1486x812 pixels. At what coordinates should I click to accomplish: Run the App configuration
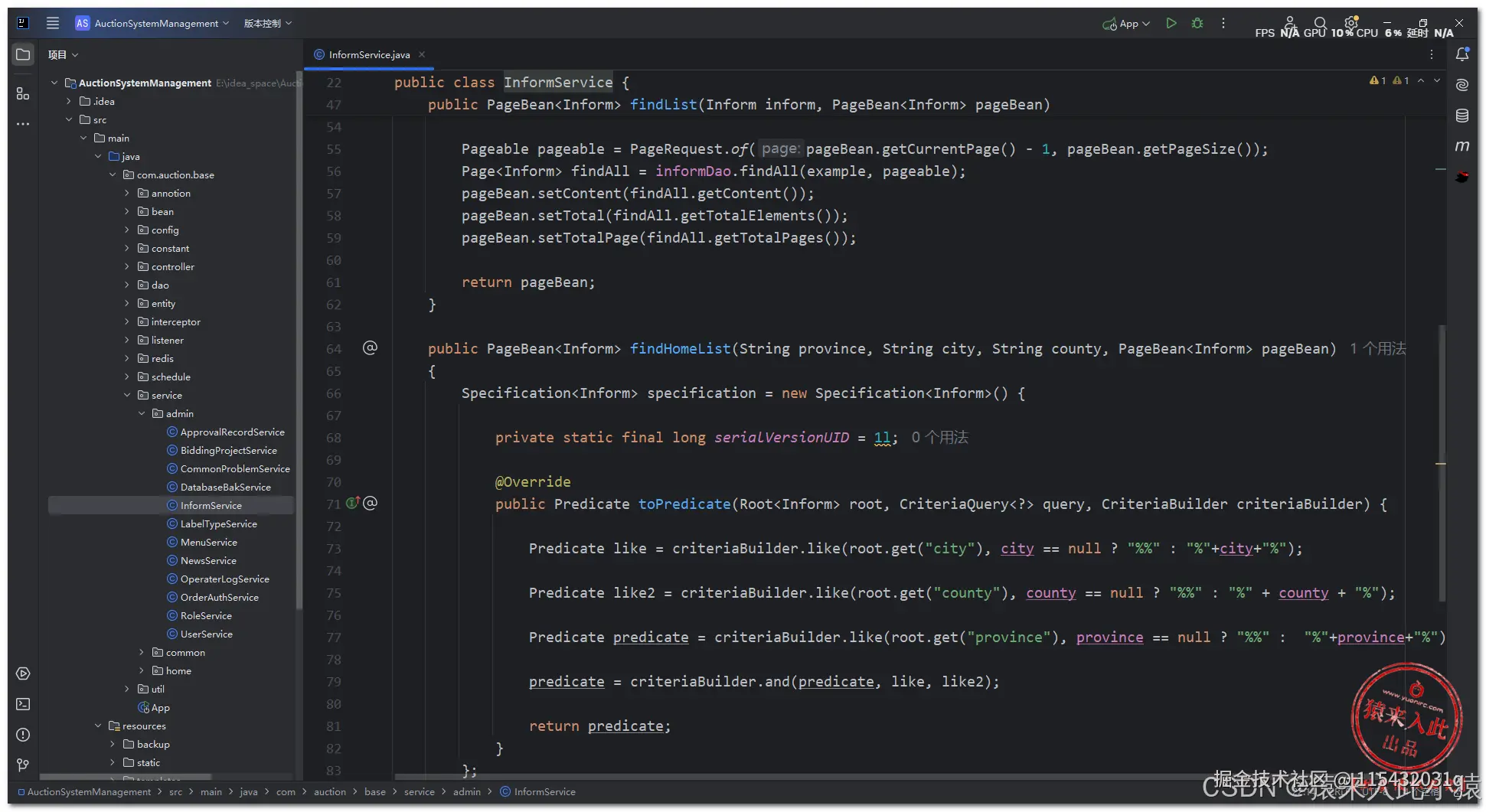point(1171,23)
